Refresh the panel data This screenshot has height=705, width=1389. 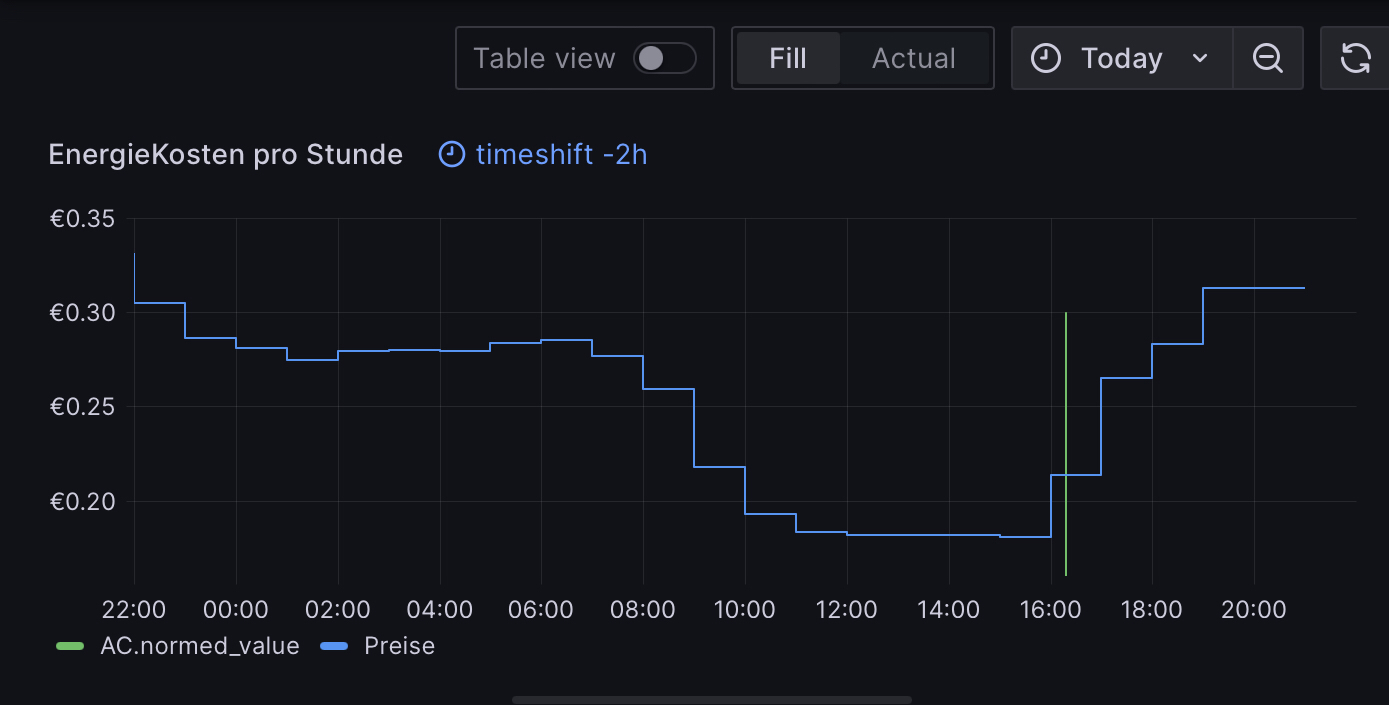1355,58
